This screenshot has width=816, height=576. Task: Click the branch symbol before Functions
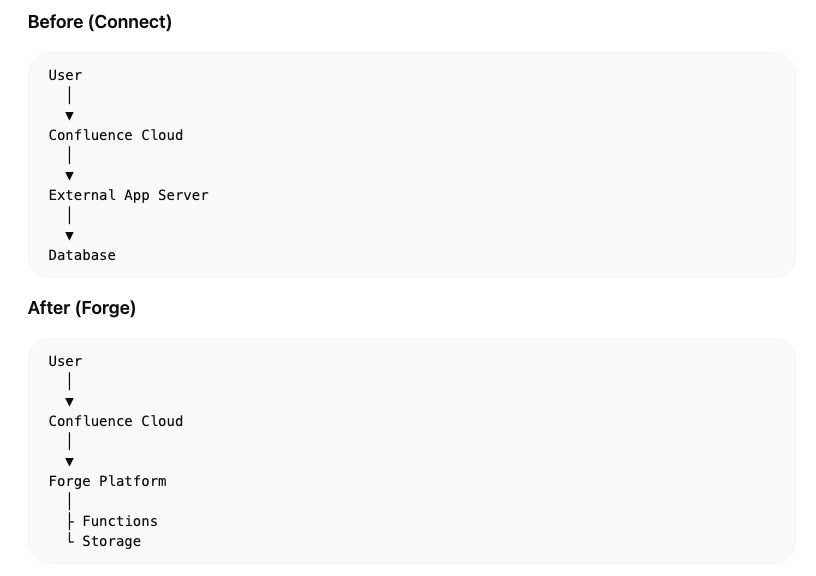[70, 521]
